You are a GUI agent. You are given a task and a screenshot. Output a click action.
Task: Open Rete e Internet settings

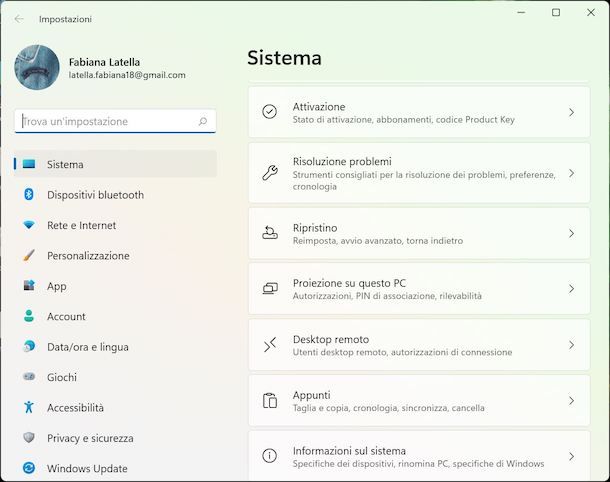tap(81, 225)
